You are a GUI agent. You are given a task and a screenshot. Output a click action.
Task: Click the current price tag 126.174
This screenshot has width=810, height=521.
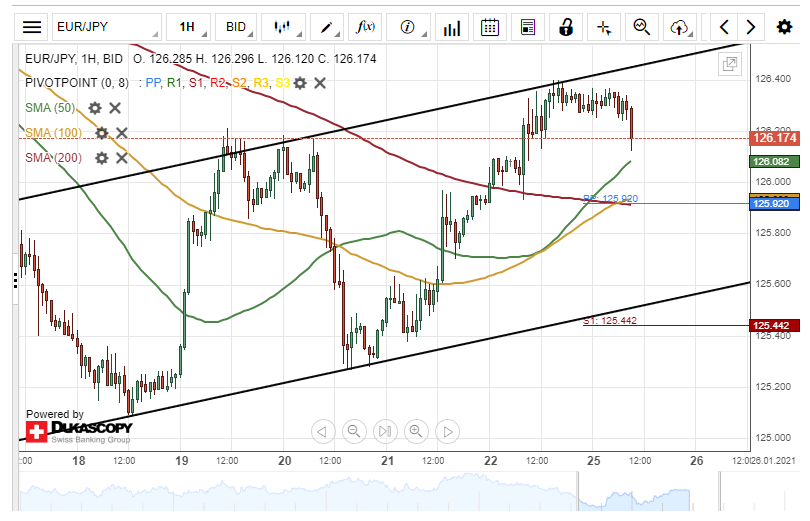click(x=774, y=138)
